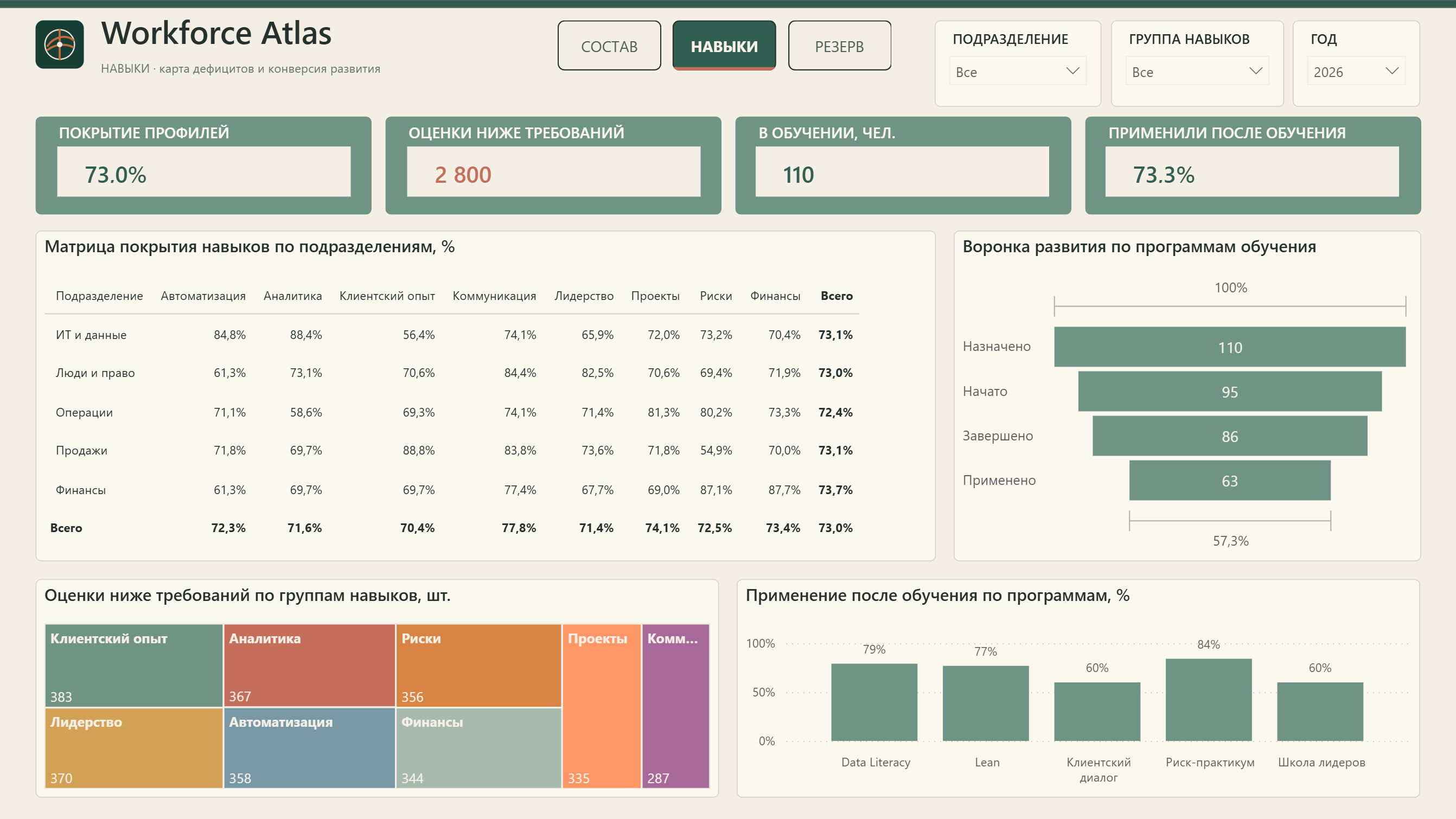Viewport: 1456px width, 819px height.
Task: Select the Аналитика treemap block
Action: pyautogui.click(x=309, y=666)
